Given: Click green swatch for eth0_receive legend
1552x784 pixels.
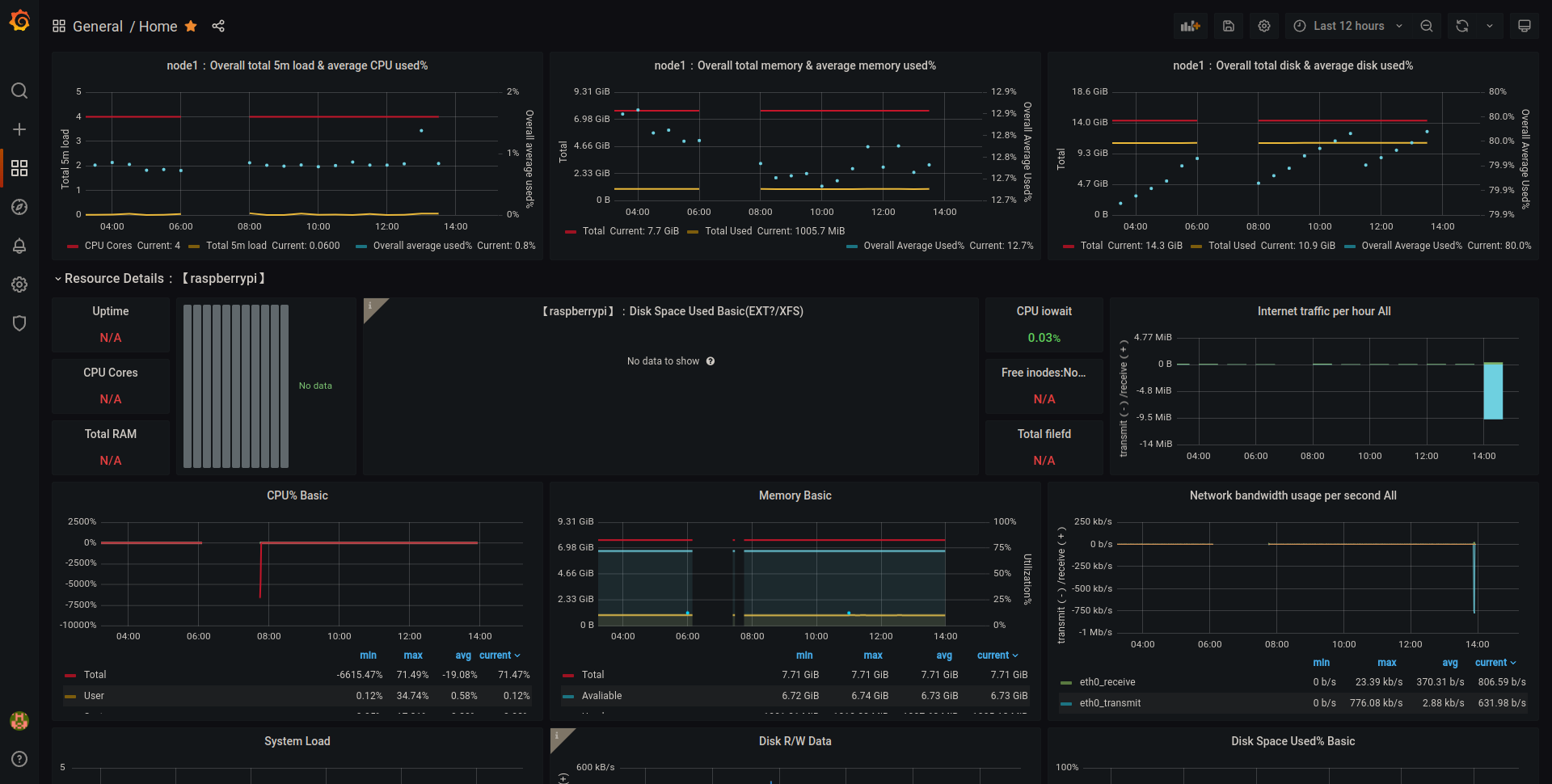Looking at the screenshot, I should click(1066, 683).
